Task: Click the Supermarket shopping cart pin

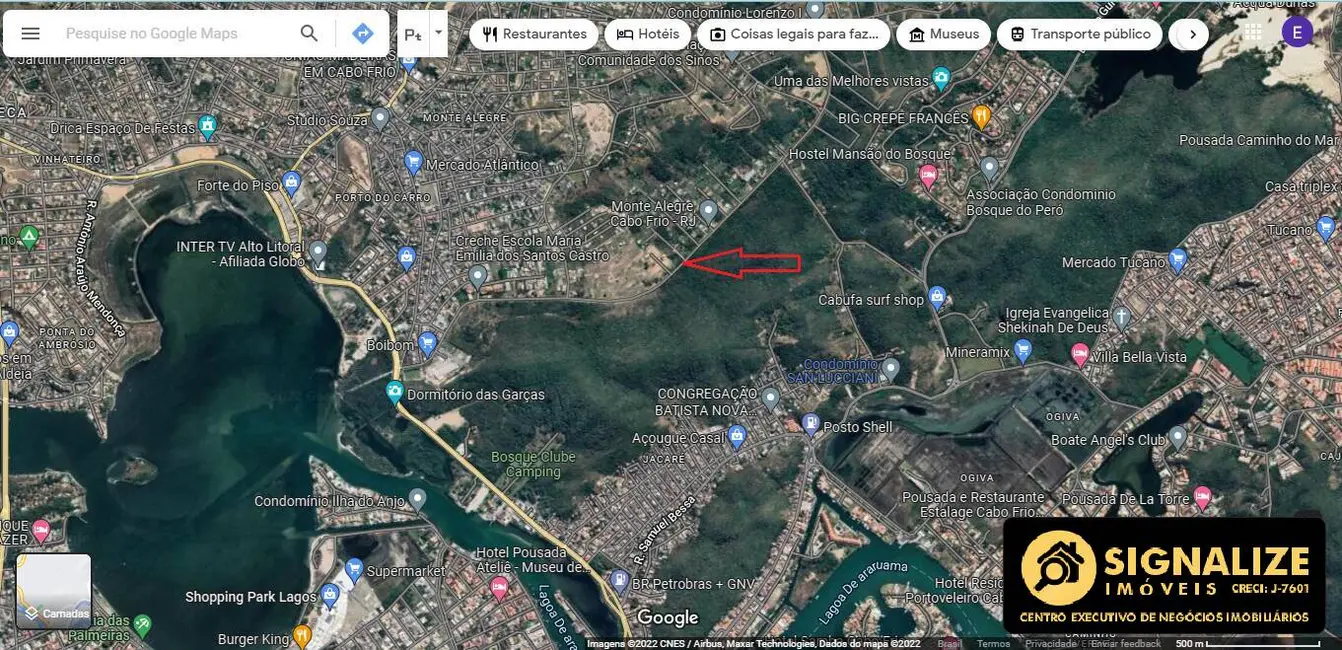Action: (x=355, y=566)
